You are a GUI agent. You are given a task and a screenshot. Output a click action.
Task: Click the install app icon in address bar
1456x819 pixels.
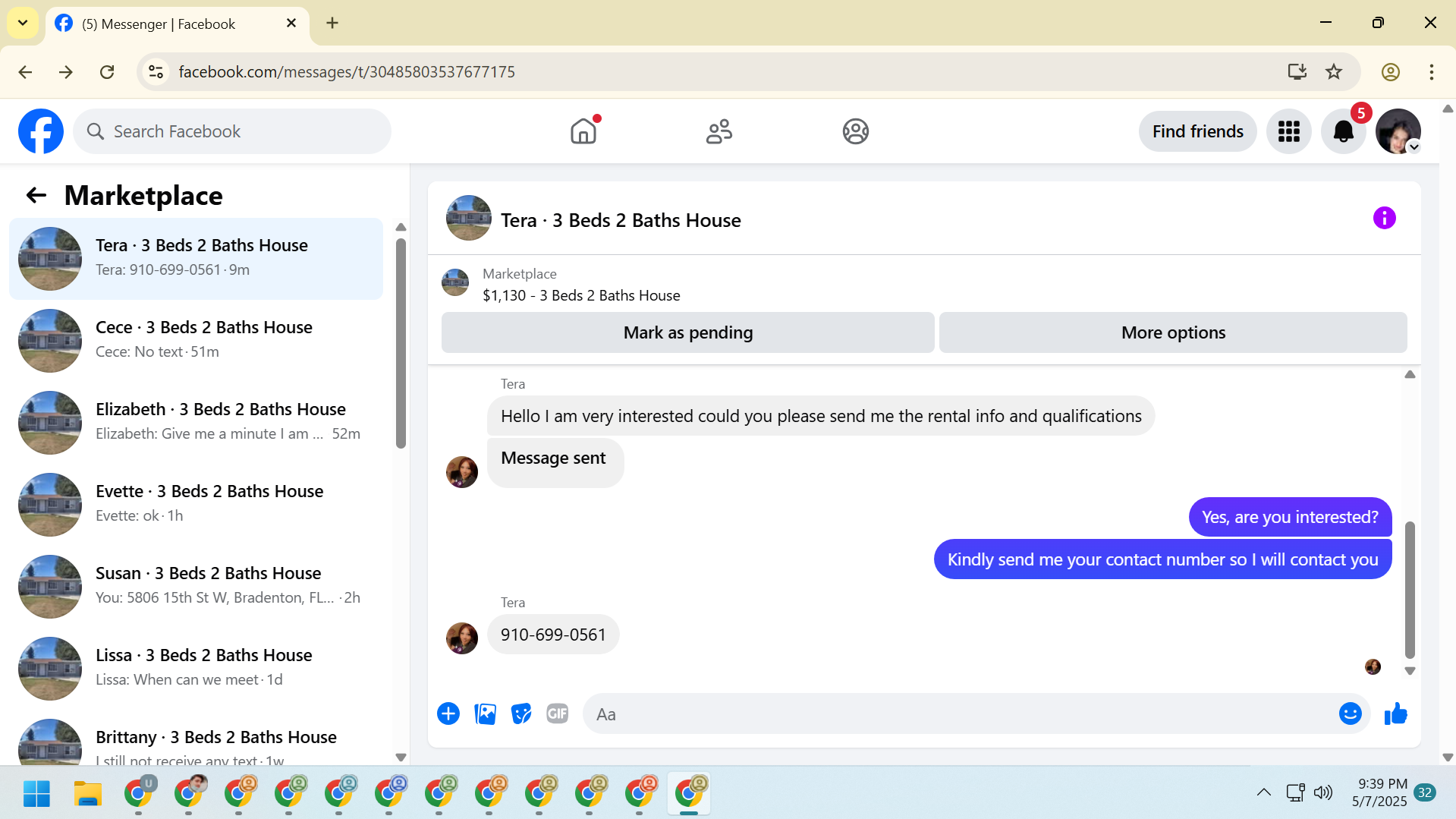pos(1297,72)
